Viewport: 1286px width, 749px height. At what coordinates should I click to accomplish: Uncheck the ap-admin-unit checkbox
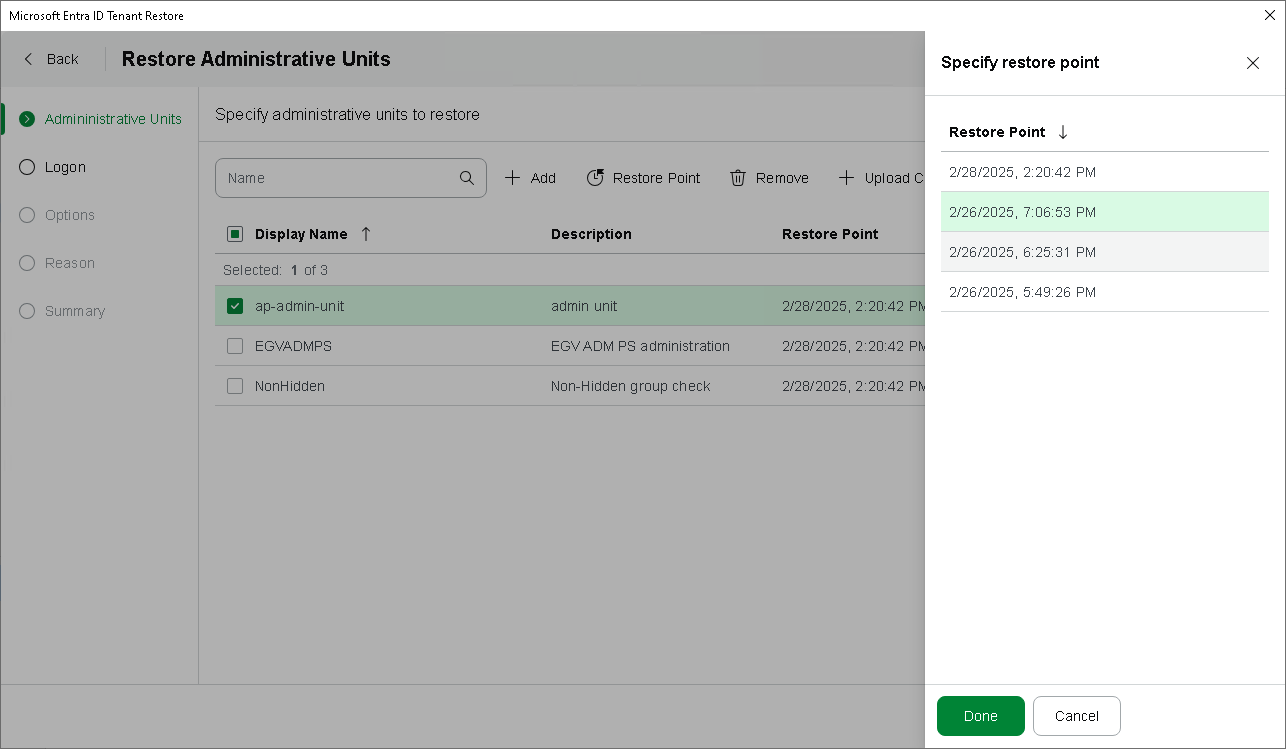coord(235,306)
